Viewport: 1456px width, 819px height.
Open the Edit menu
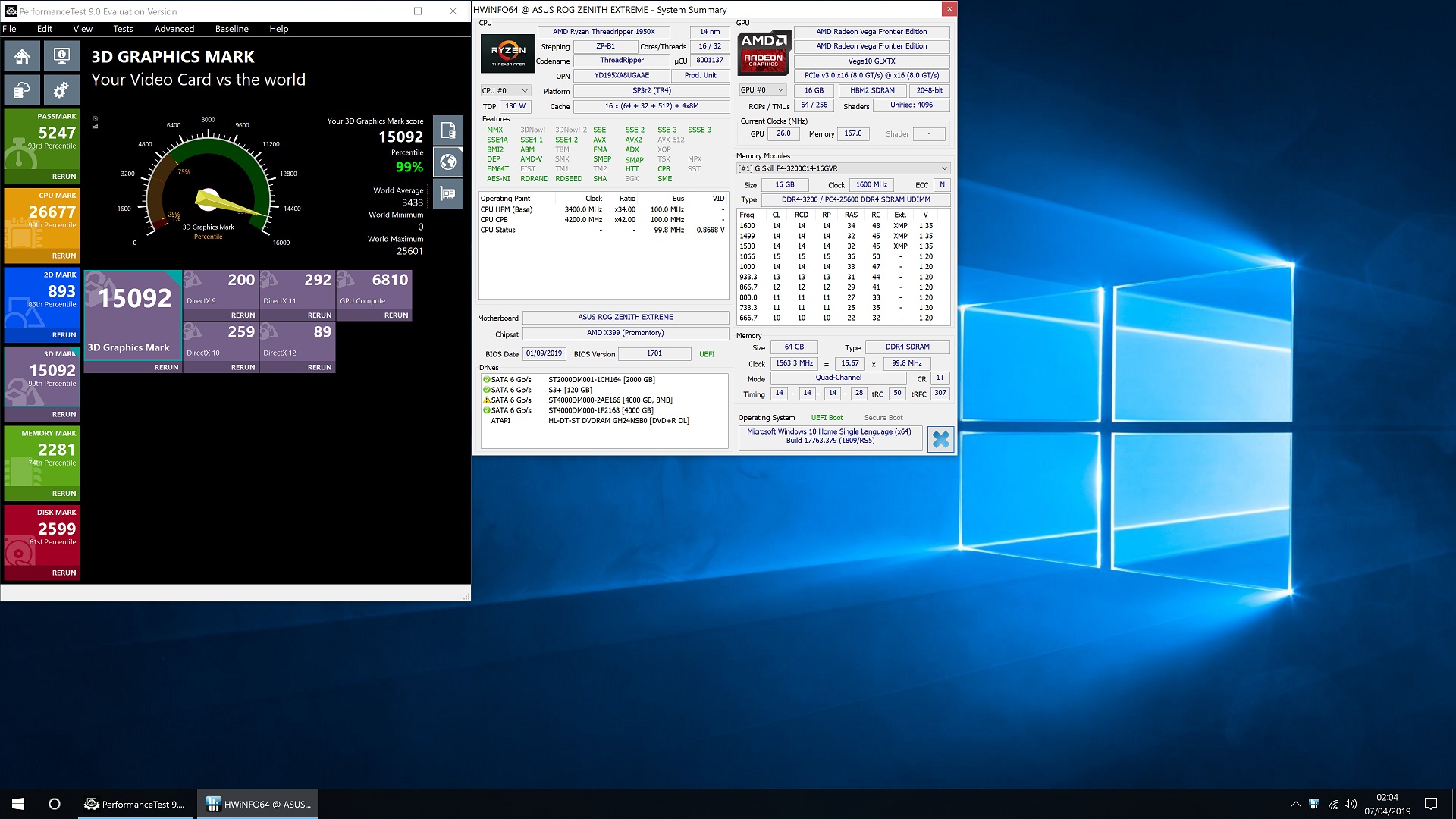pos(45,29)
